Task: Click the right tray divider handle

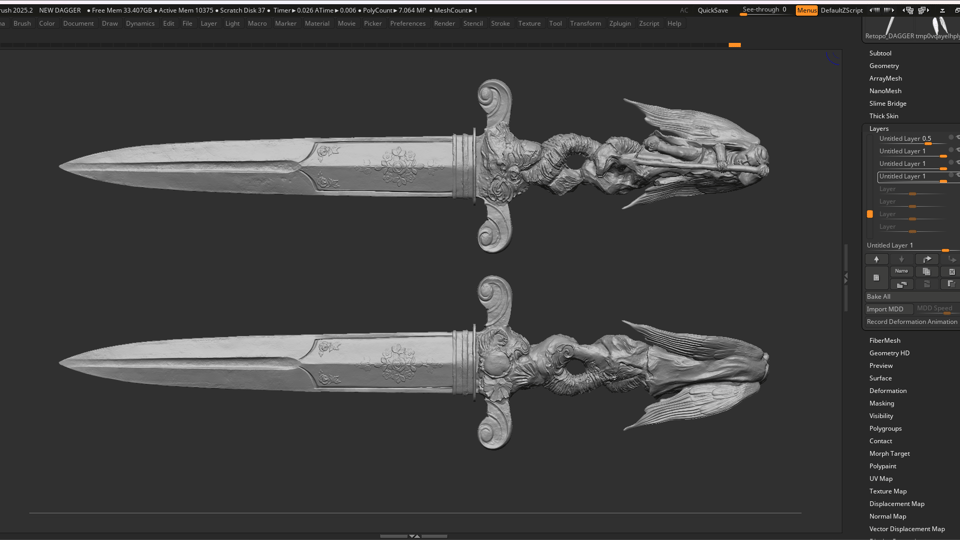Action: 846,278
